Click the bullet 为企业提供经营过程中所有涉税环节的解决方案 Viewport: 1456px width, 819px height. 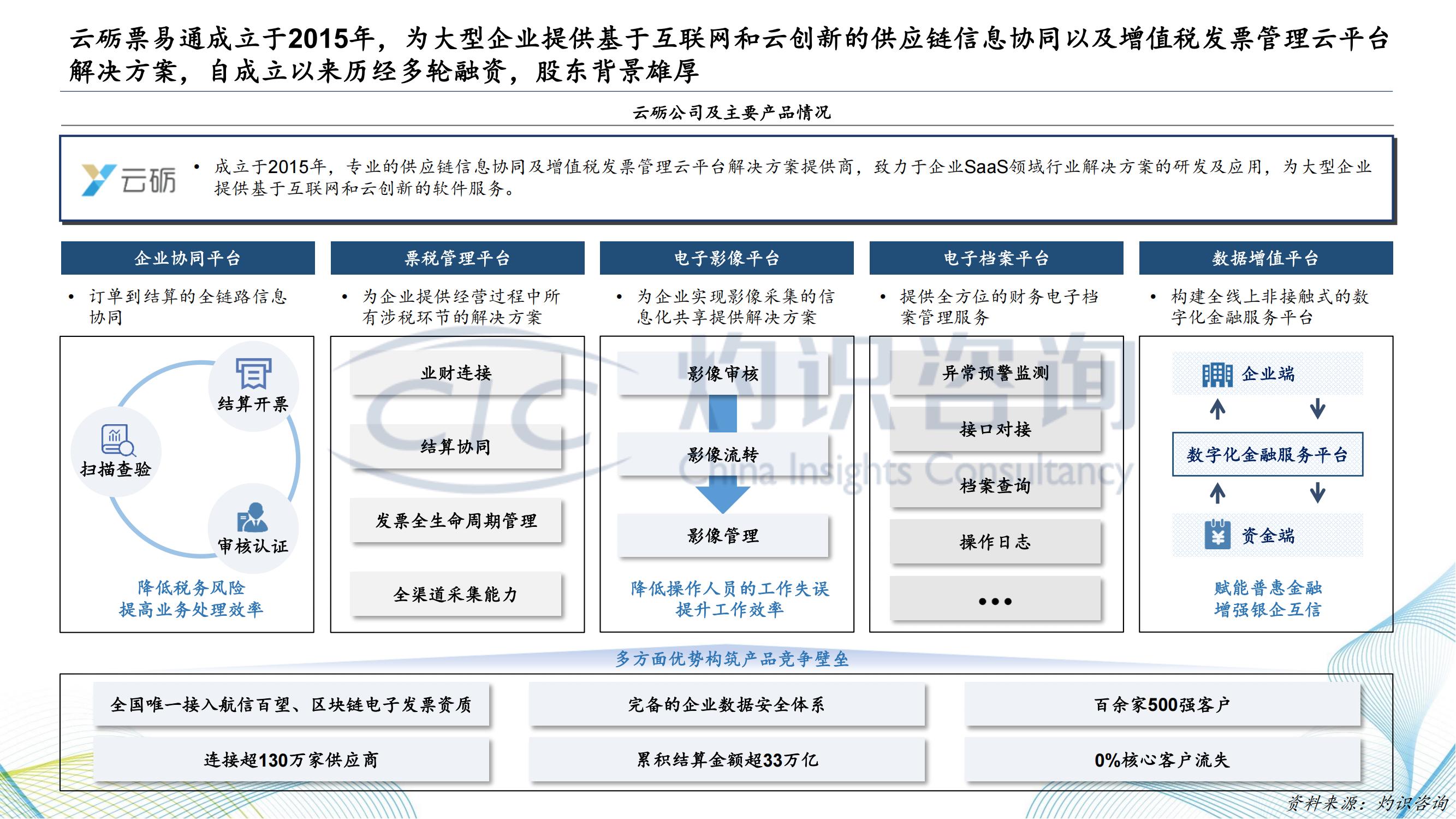[x=461, y=307]
